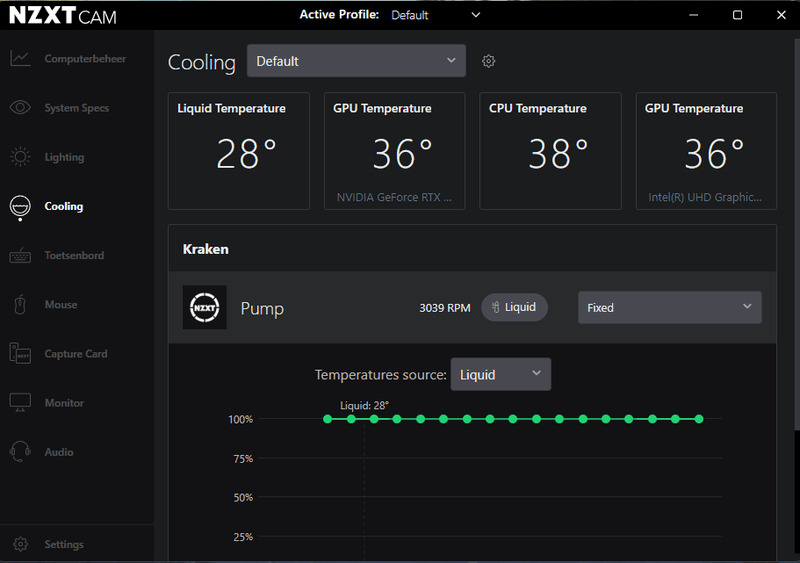Click the first green point on pump curve
The width and height of the screenshot is (800, 563).
328,419
